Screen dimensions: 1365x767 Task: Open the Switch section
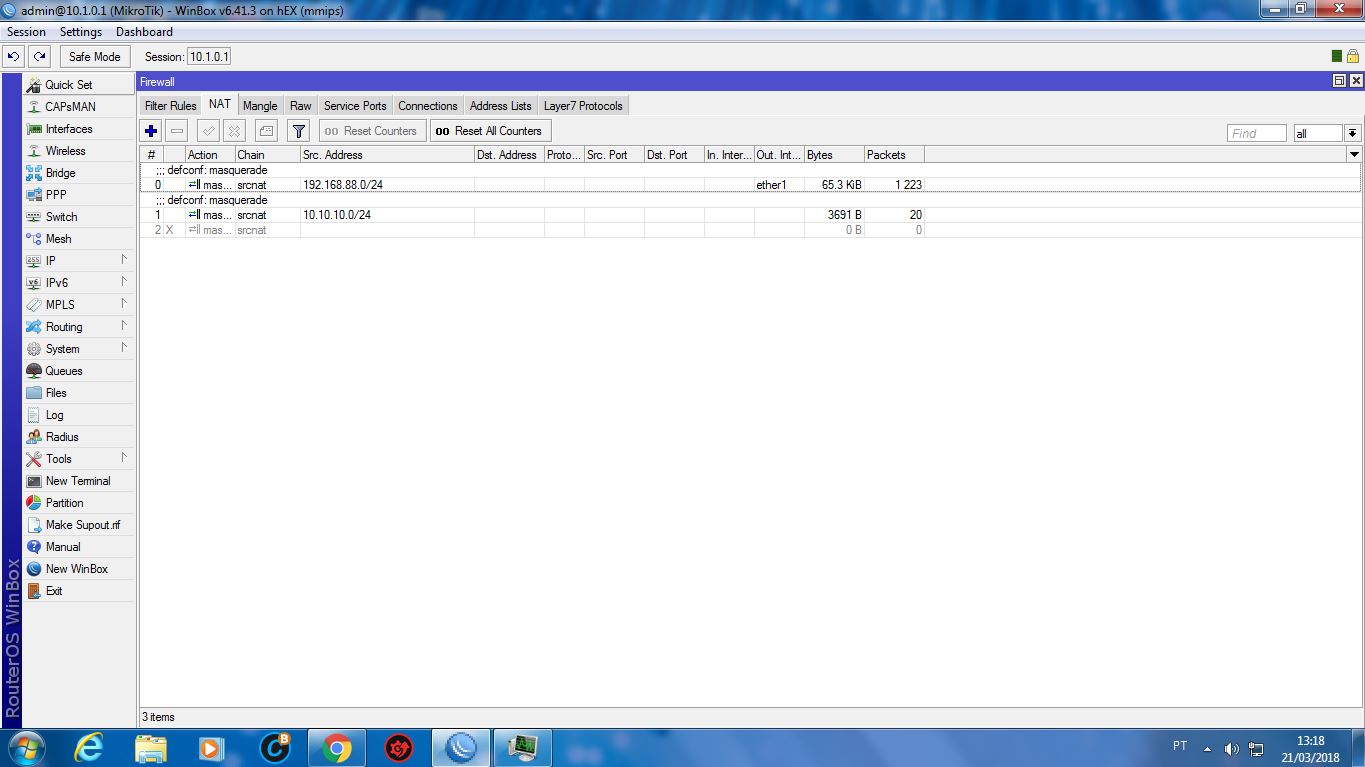click(79, 217)
